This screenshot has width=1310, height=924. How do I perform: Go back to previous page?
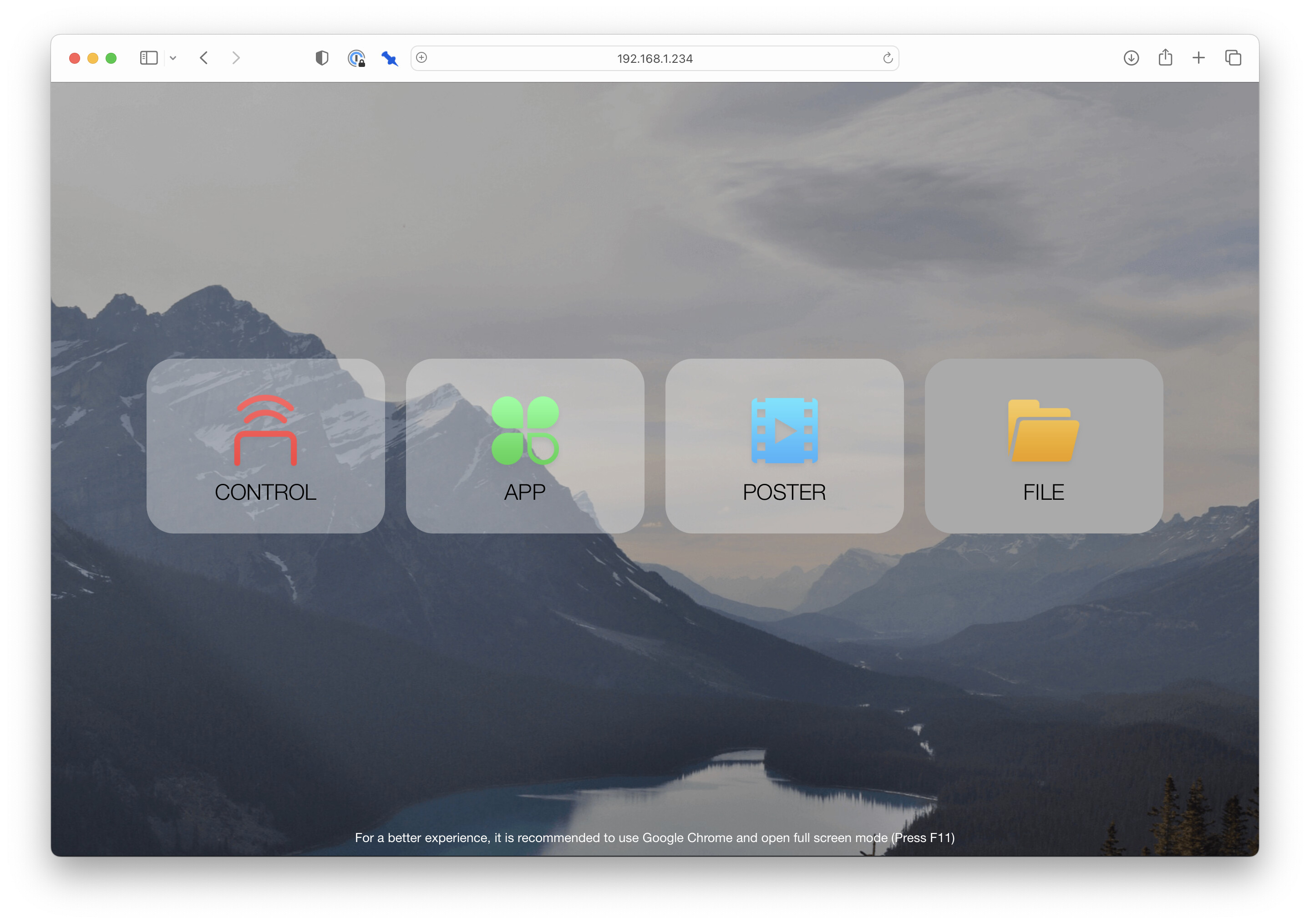coord(203,58)
